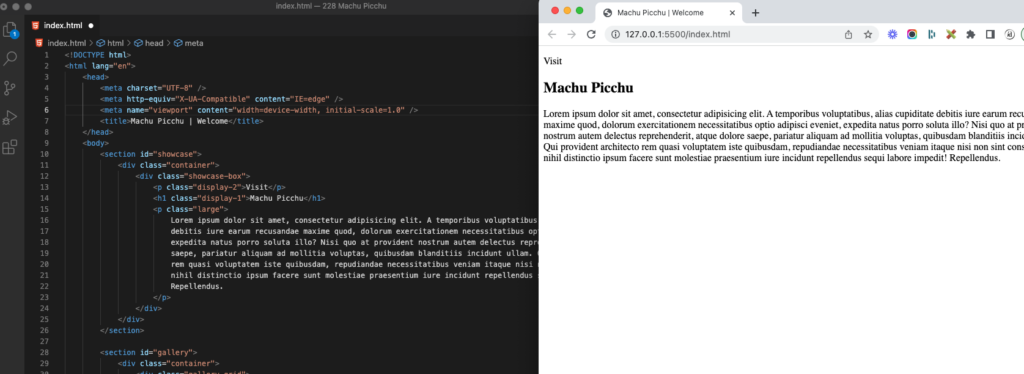Bookmark this page with the star icon
The height and width of the screenshot is (374, 1024).
868,35
